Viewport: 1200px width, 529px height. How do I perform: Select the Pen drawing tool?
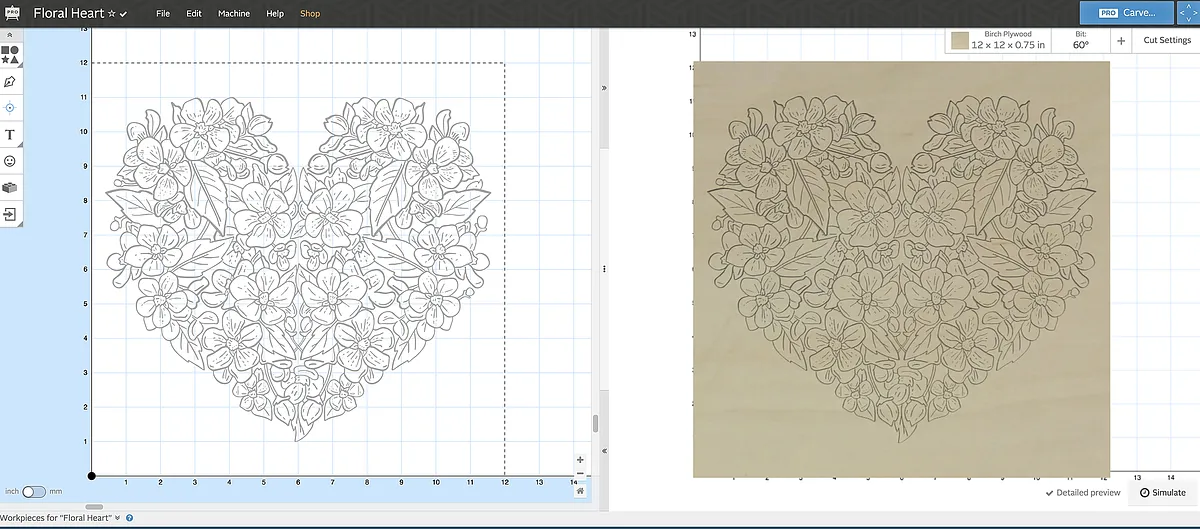10,81
